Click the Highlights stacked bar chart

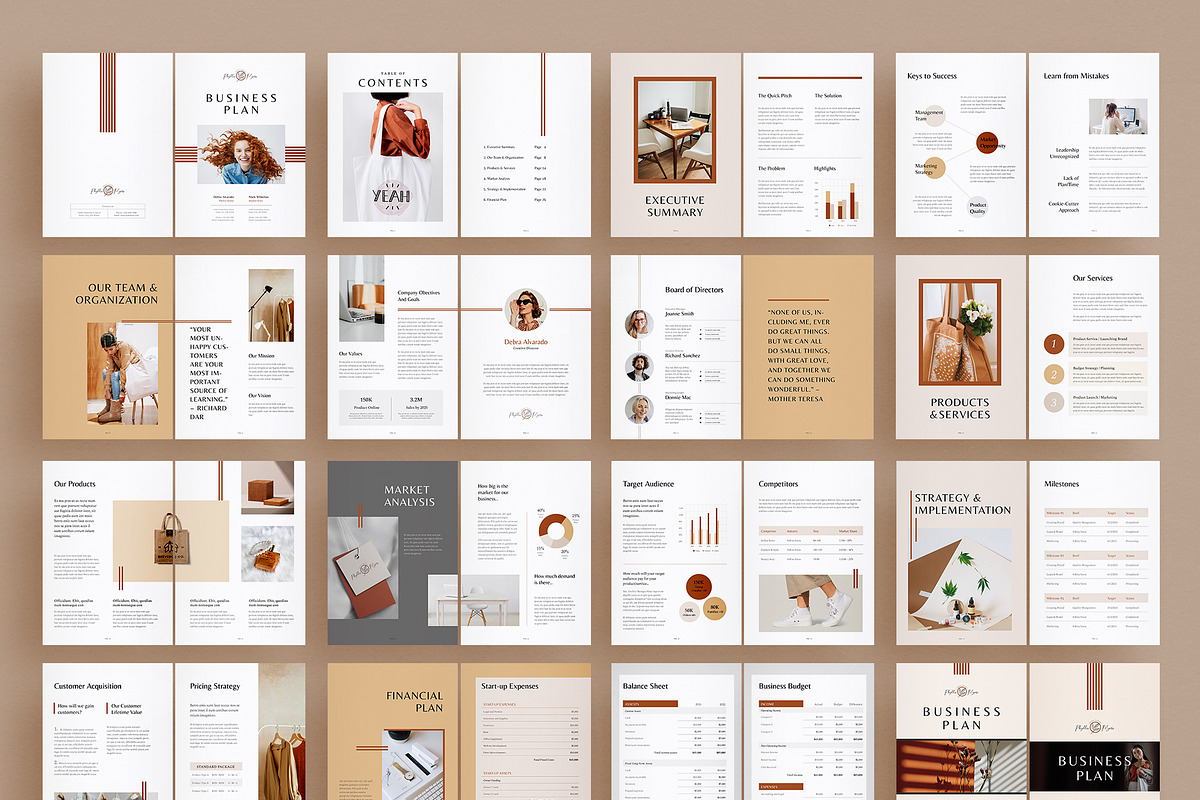[x=838, y=202]
